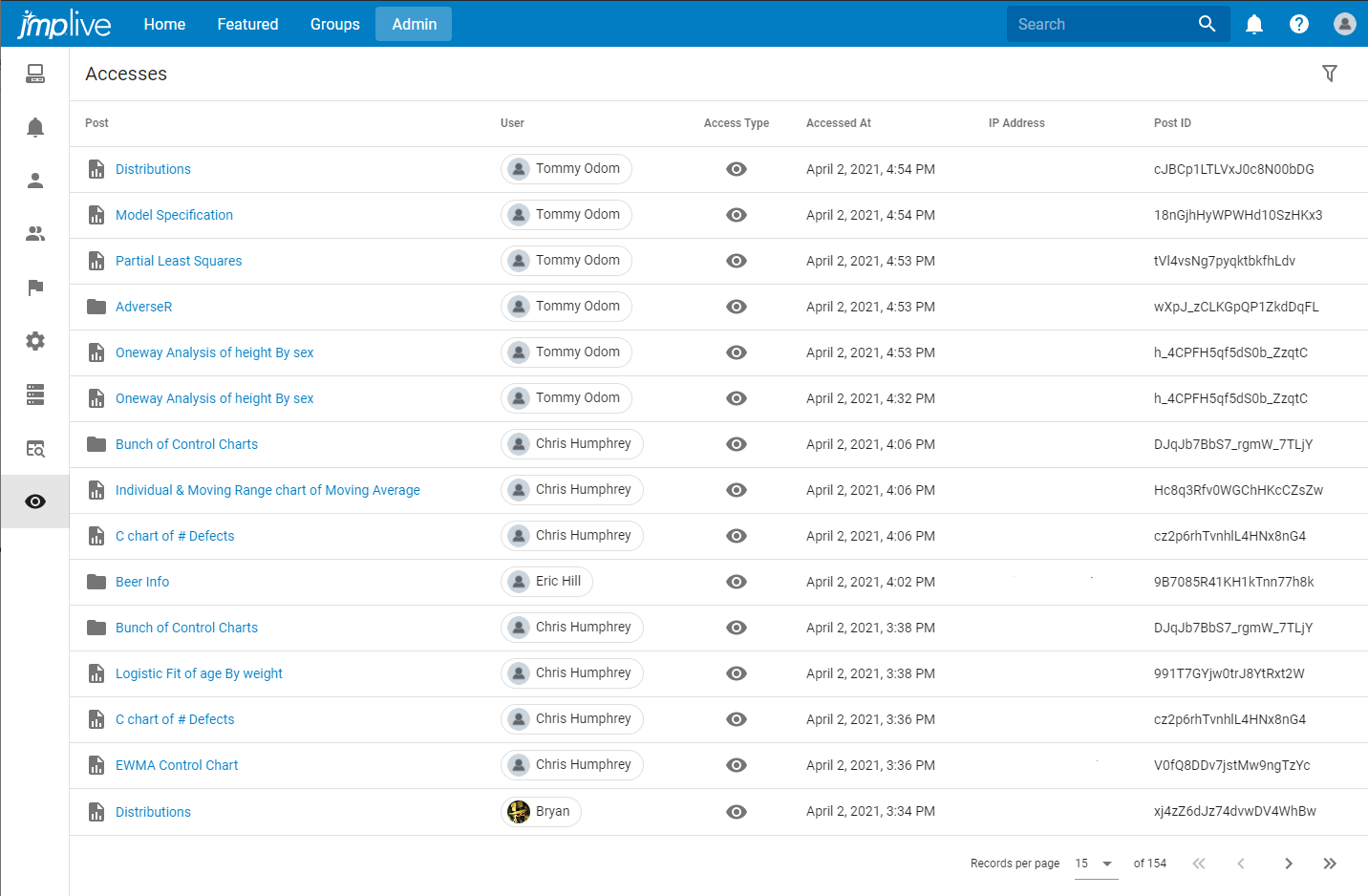Open the filter icon in Accesses header
Image resolution: width=1368 pixels, height=896 pixels.
pyautogui.click(x=1329, y=74)
